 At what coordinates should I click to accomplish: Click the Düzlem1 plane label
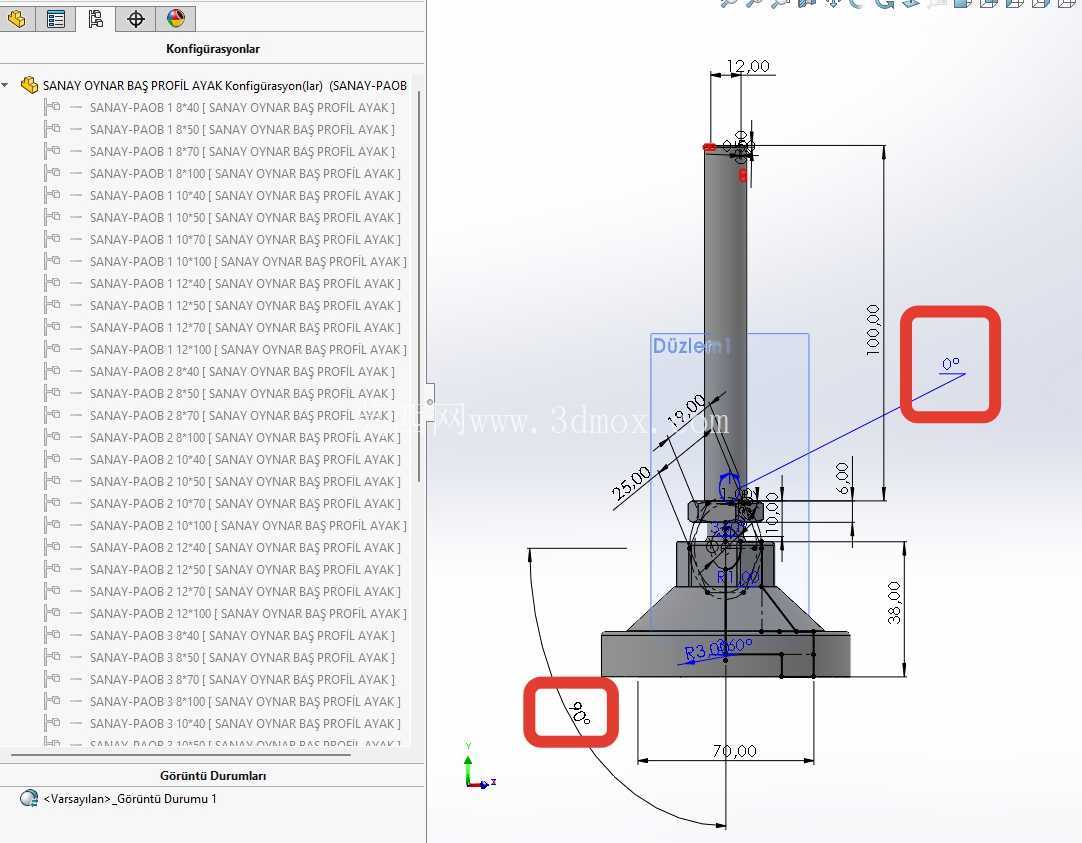691,346
